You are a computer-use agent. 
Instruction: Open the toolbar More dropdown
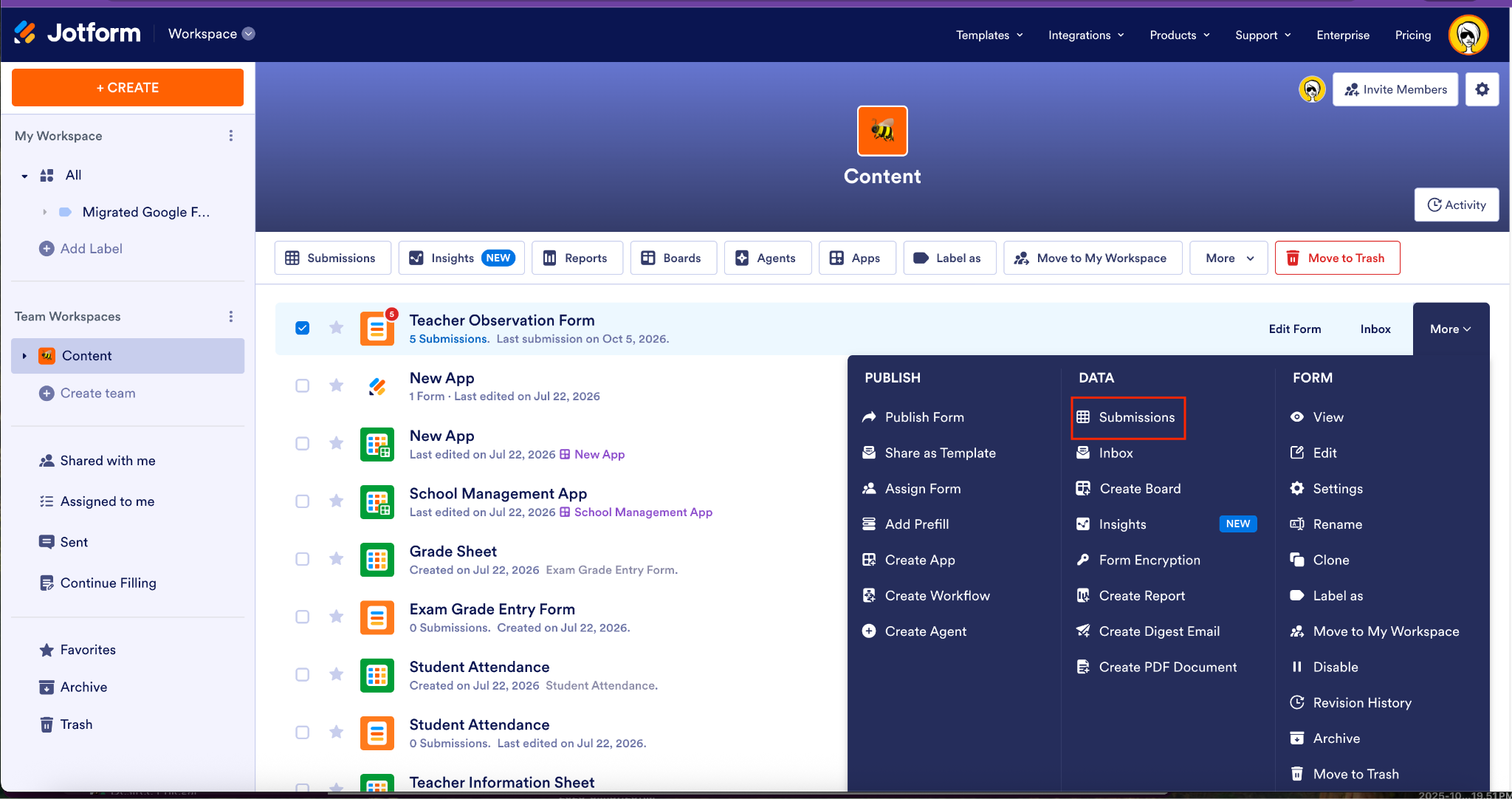click(x=1229, y=258)
